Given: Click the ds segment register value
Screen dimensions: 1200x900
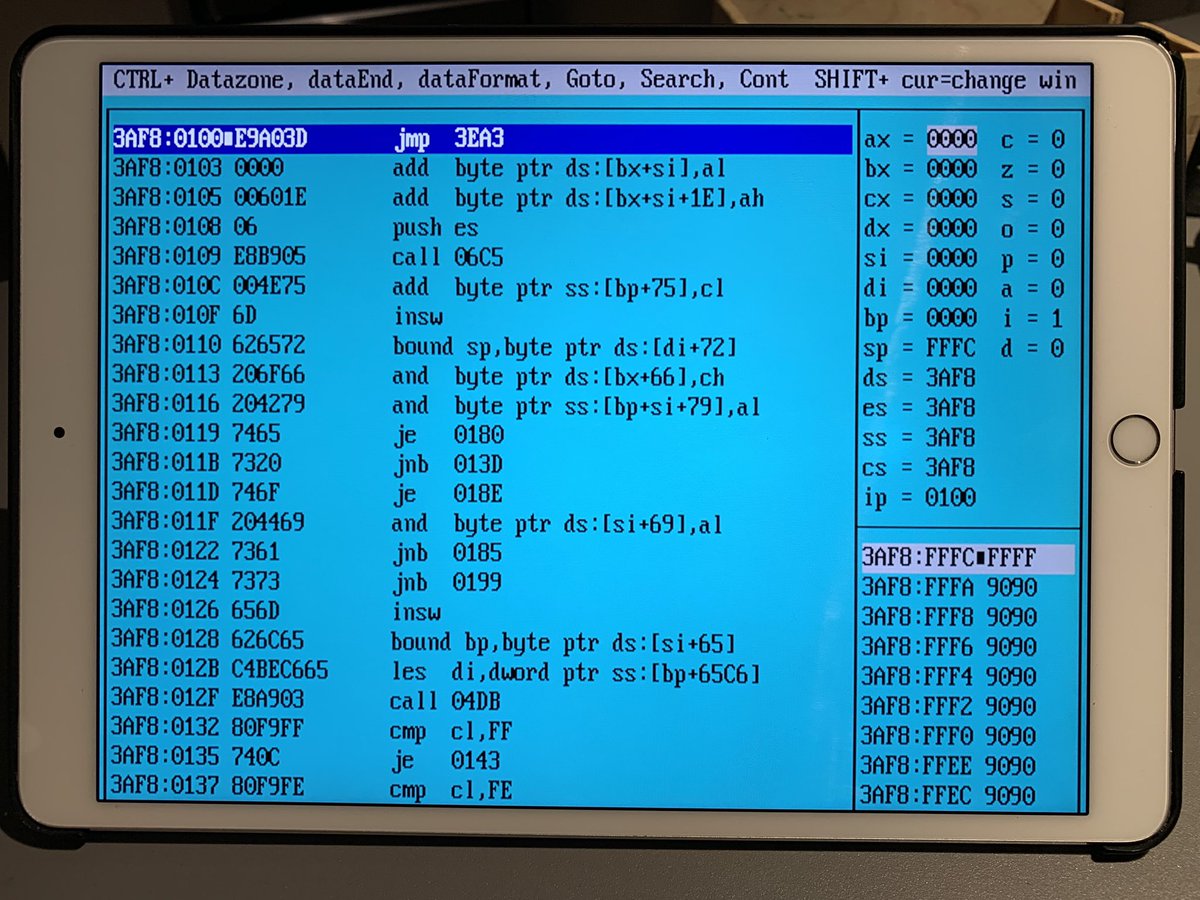Looking at the screenshot, I should [952, 379].
